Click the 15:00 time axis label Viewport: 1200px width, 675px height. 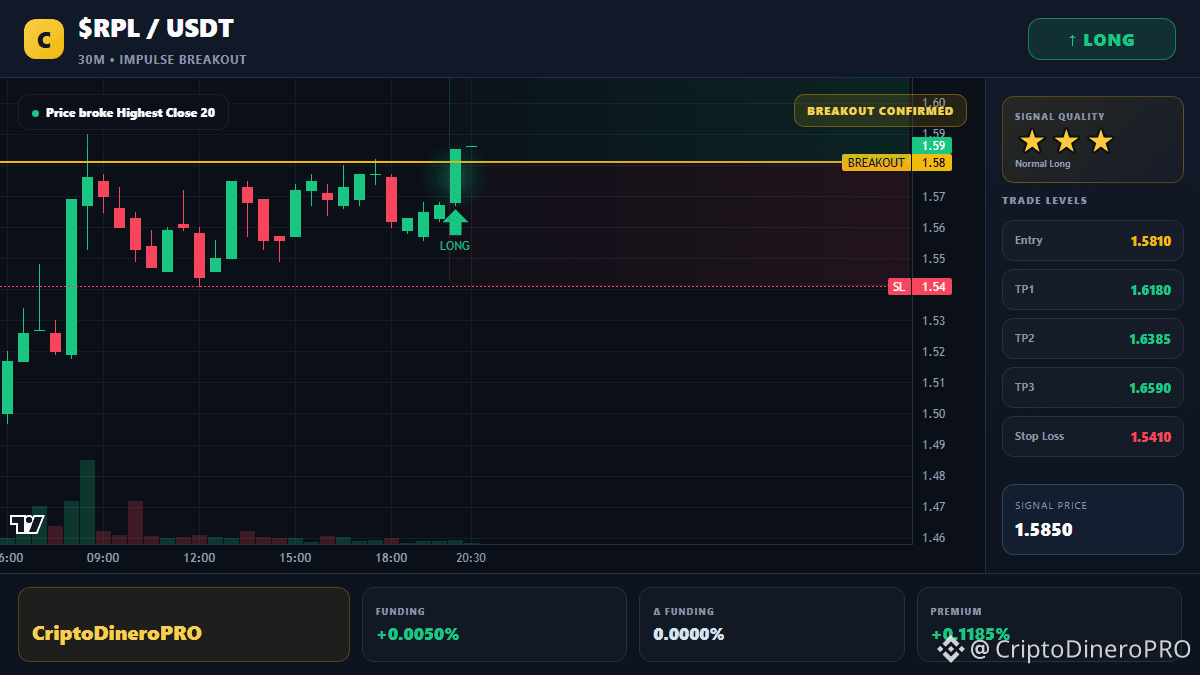tap(295, 558)
